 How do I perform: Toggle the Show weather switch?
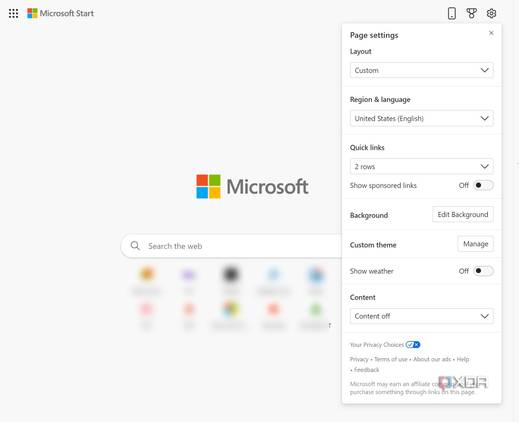tap(483, 271)
